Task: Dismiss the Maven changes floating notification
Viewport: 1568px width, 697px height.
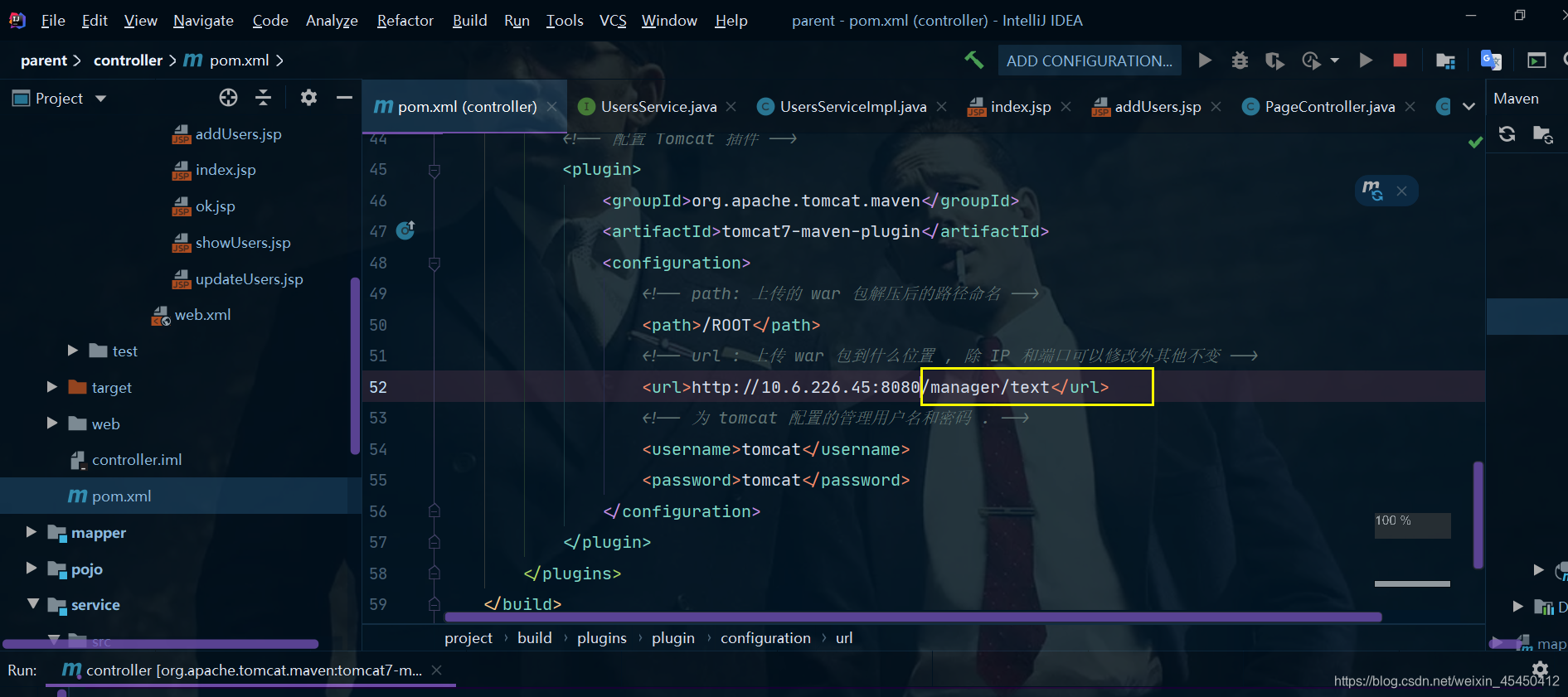Action: [1401, 191]
